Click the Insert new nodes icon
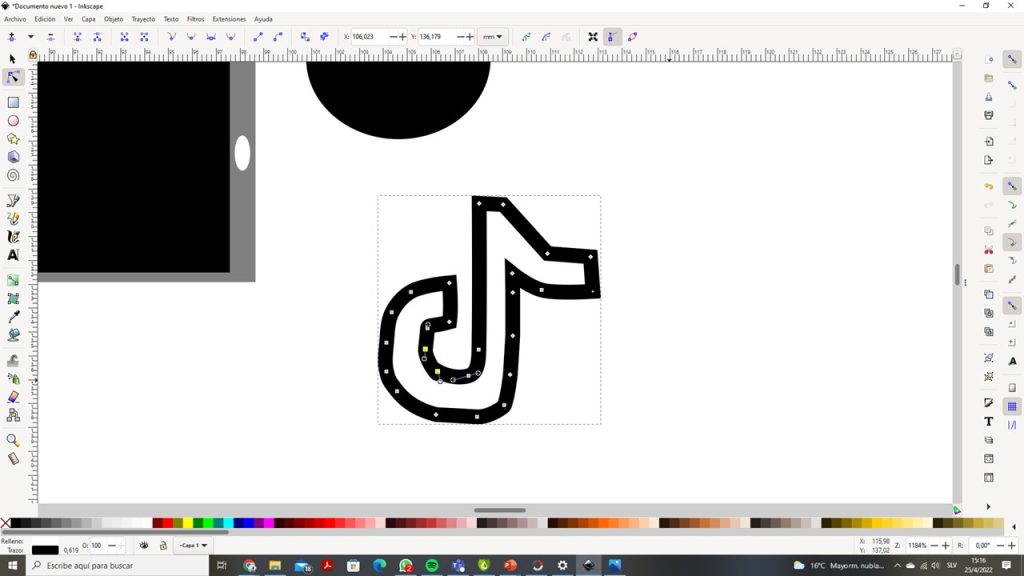The height and width of the screenshot is (576, 1024). coord(12,37)
